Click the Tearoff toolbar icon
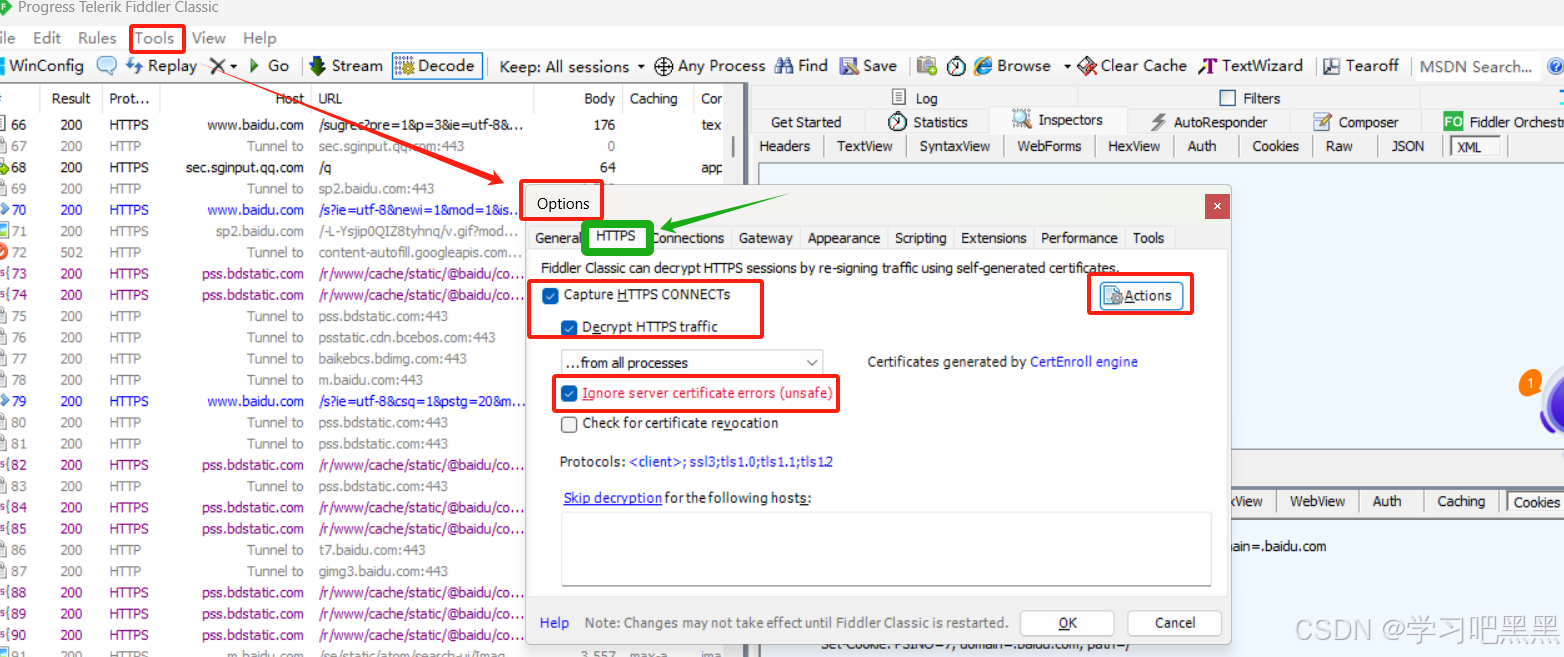 pos(1331,66)
